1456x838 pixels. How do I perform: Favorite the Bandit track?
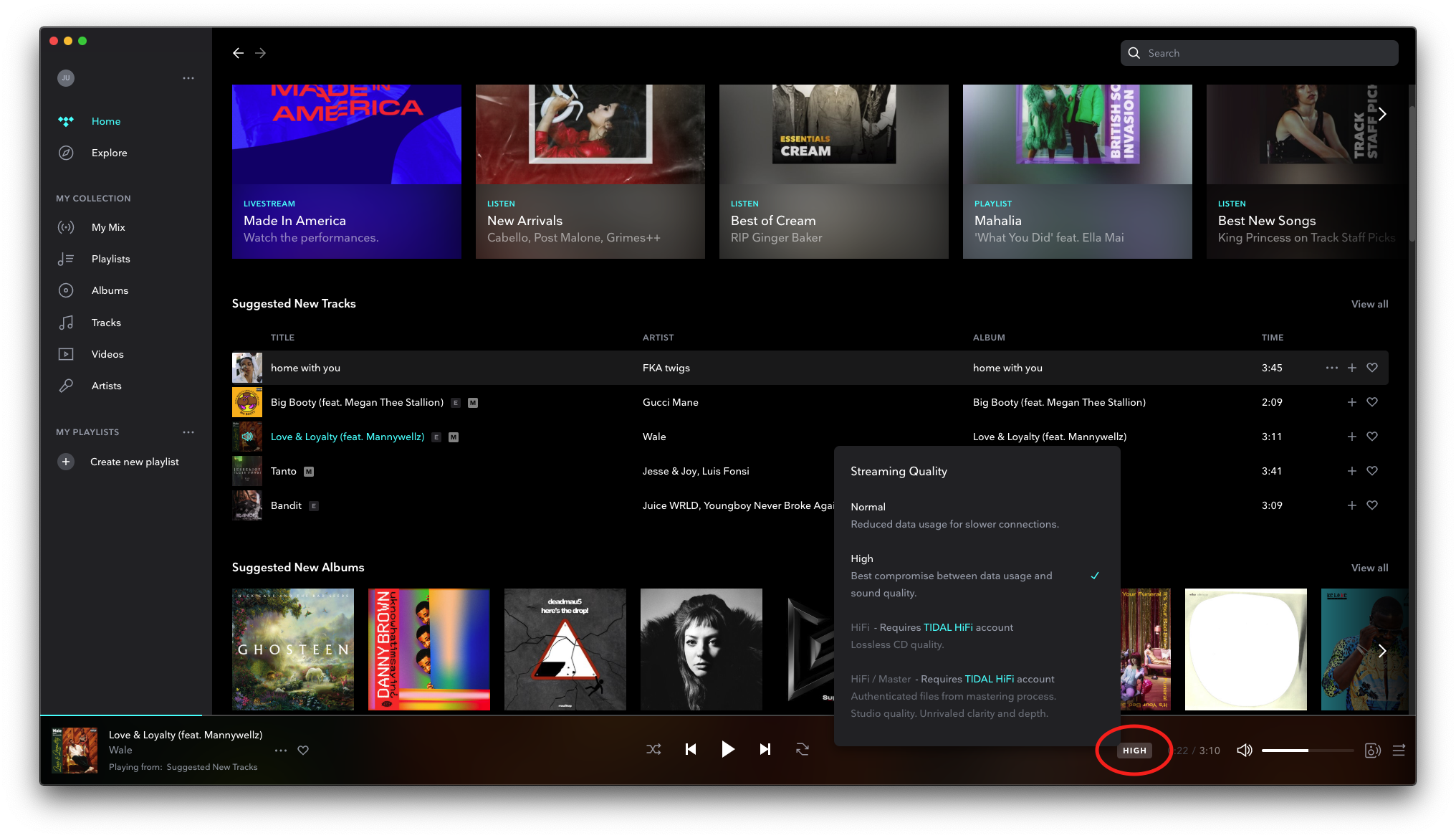pyautogui.click(x=1372, y=505)
